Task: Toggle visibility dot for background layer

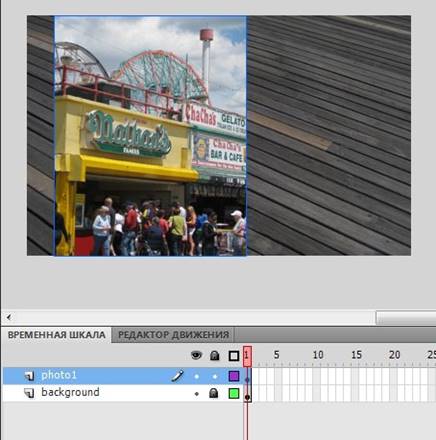Action: click(197, 394)
